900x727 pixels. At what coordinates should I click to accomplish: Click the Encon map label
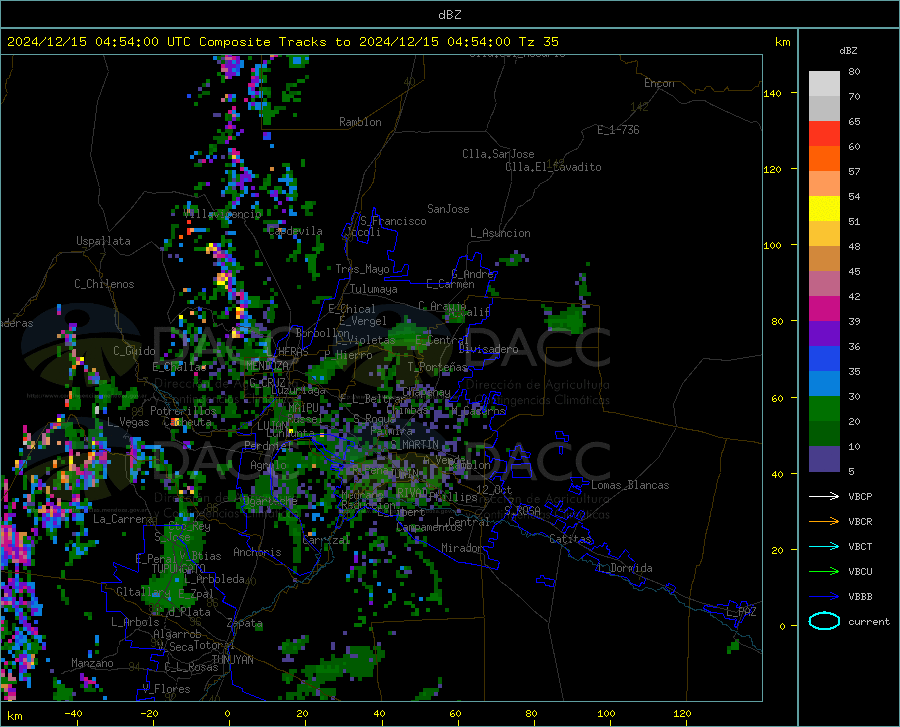[x=659, y=83]
